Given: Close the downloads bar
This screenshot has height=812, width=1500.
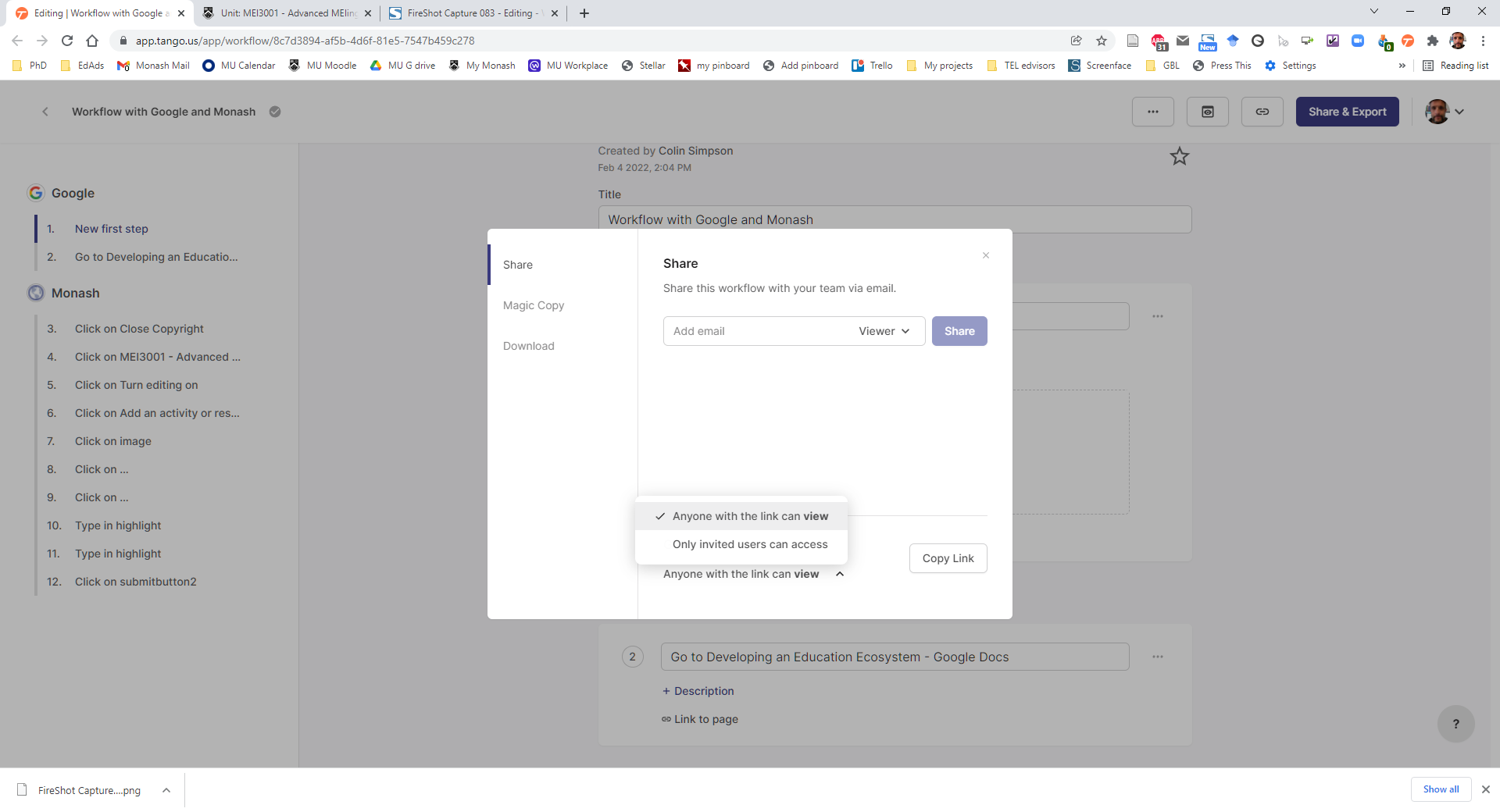Looking at the screenshot, I should click(1486, 789).
